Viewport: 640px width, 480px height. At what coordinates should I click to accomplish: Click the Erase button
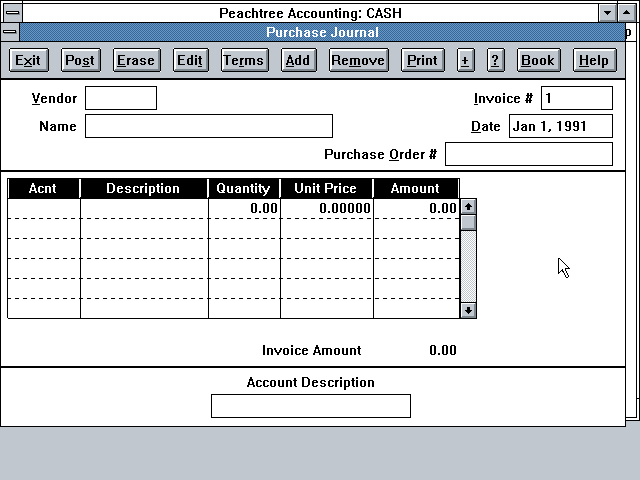[136, 60]
